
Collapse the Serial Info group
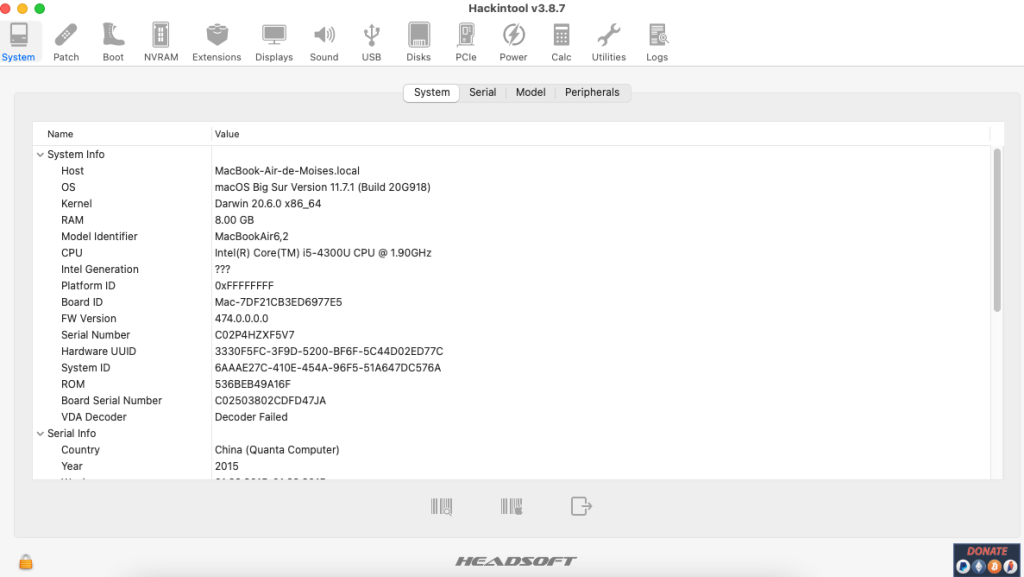(40, 433)
